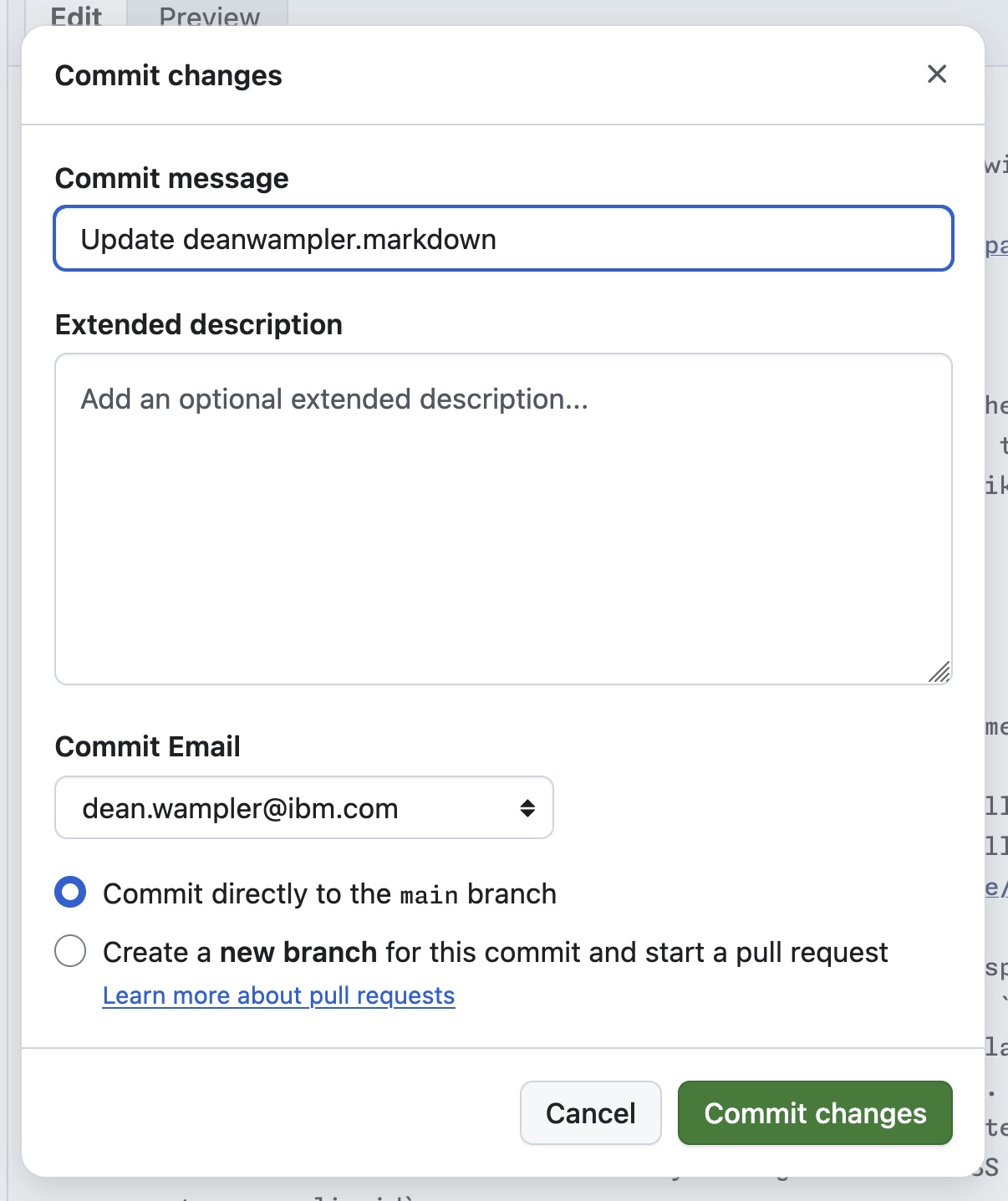Screen dimensions: 1008x1201
Task: Open the Commit Email dropdown
Action: click(x=304, y=807)
